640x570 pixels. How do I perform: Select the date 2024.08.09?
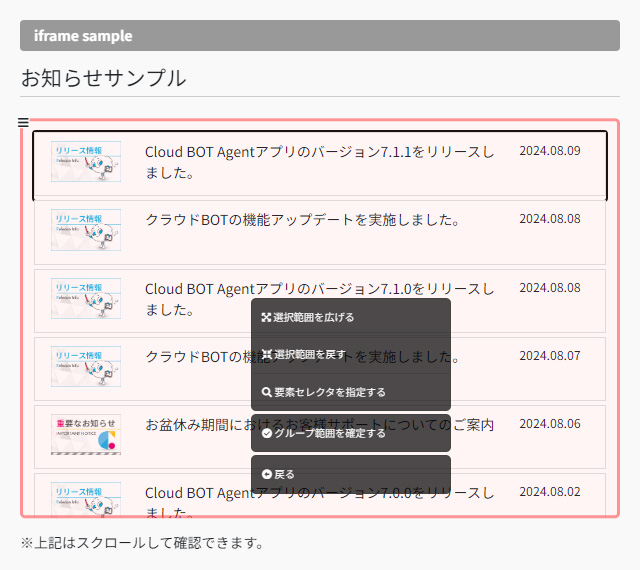(550, 151)
